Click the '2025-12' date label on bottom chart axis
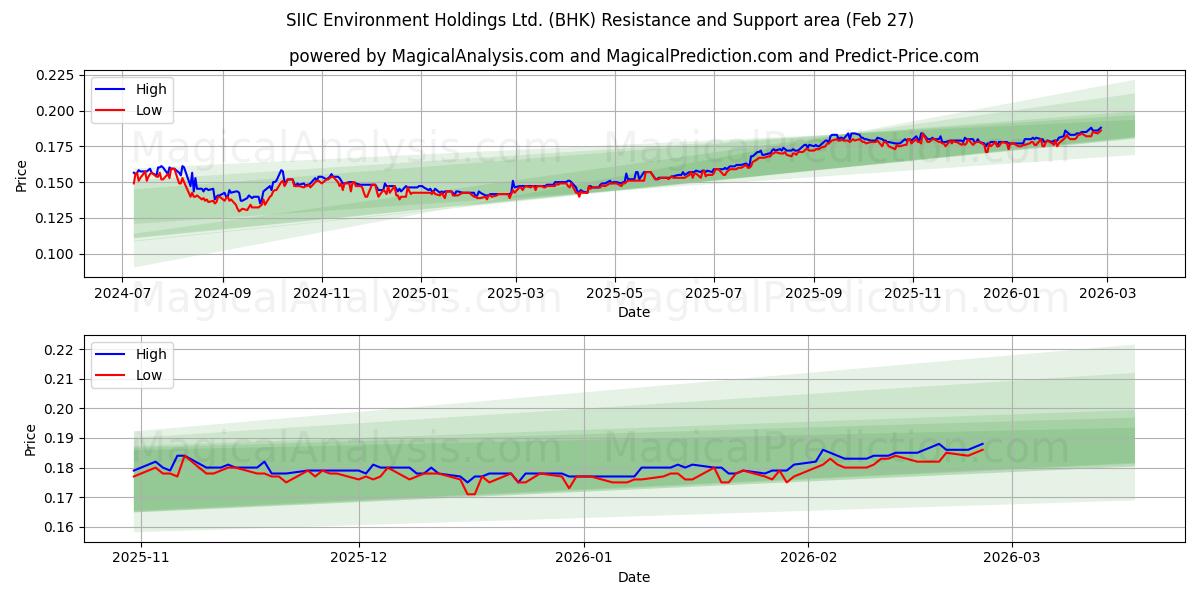Image resolution: width=1200 pixels, height=600 pixels. pyautogui.click(x=359, y=559)
